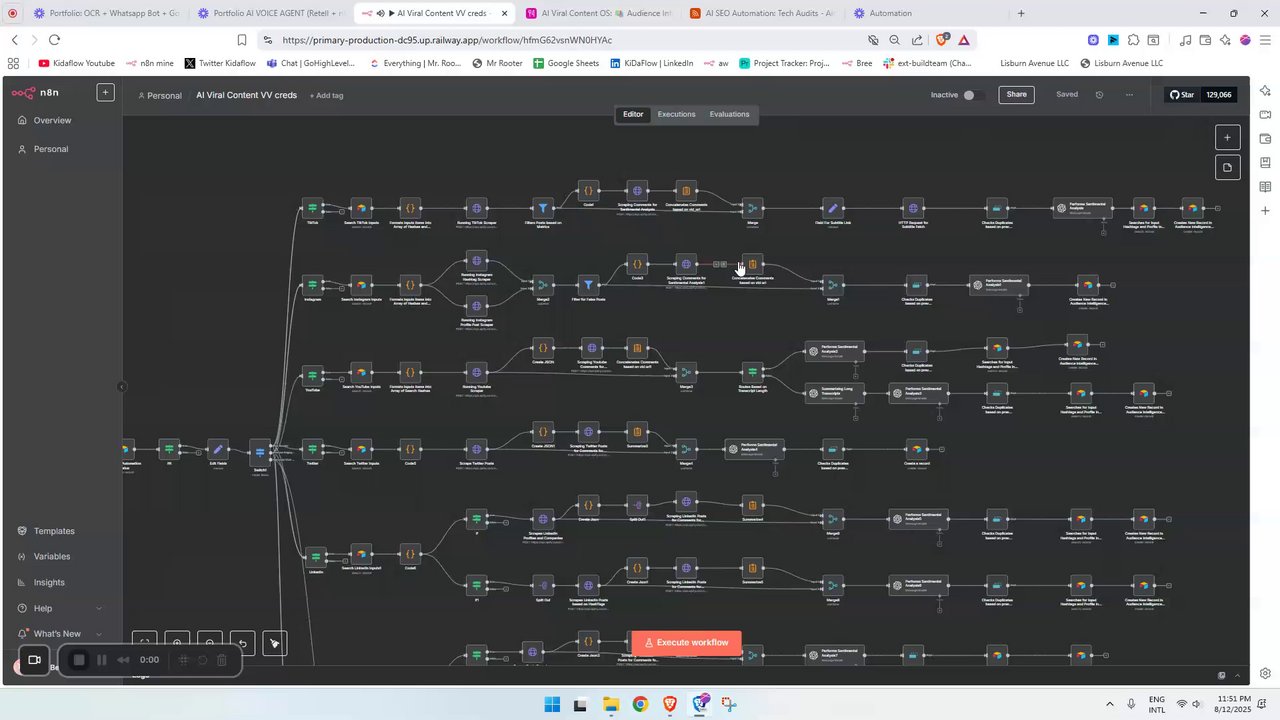Tidy up workflow with broom icon
This screenshot has width=1280, height=720.
tap(274, 643)
